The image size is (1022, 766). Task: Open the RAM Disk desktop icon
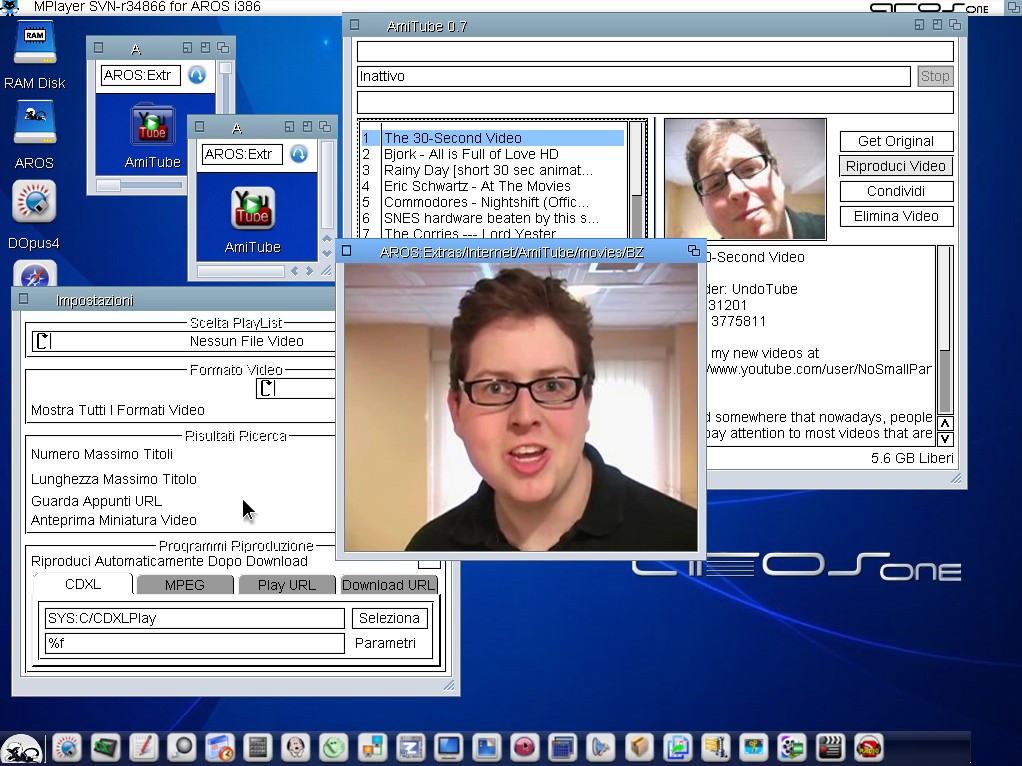point(35,46)
